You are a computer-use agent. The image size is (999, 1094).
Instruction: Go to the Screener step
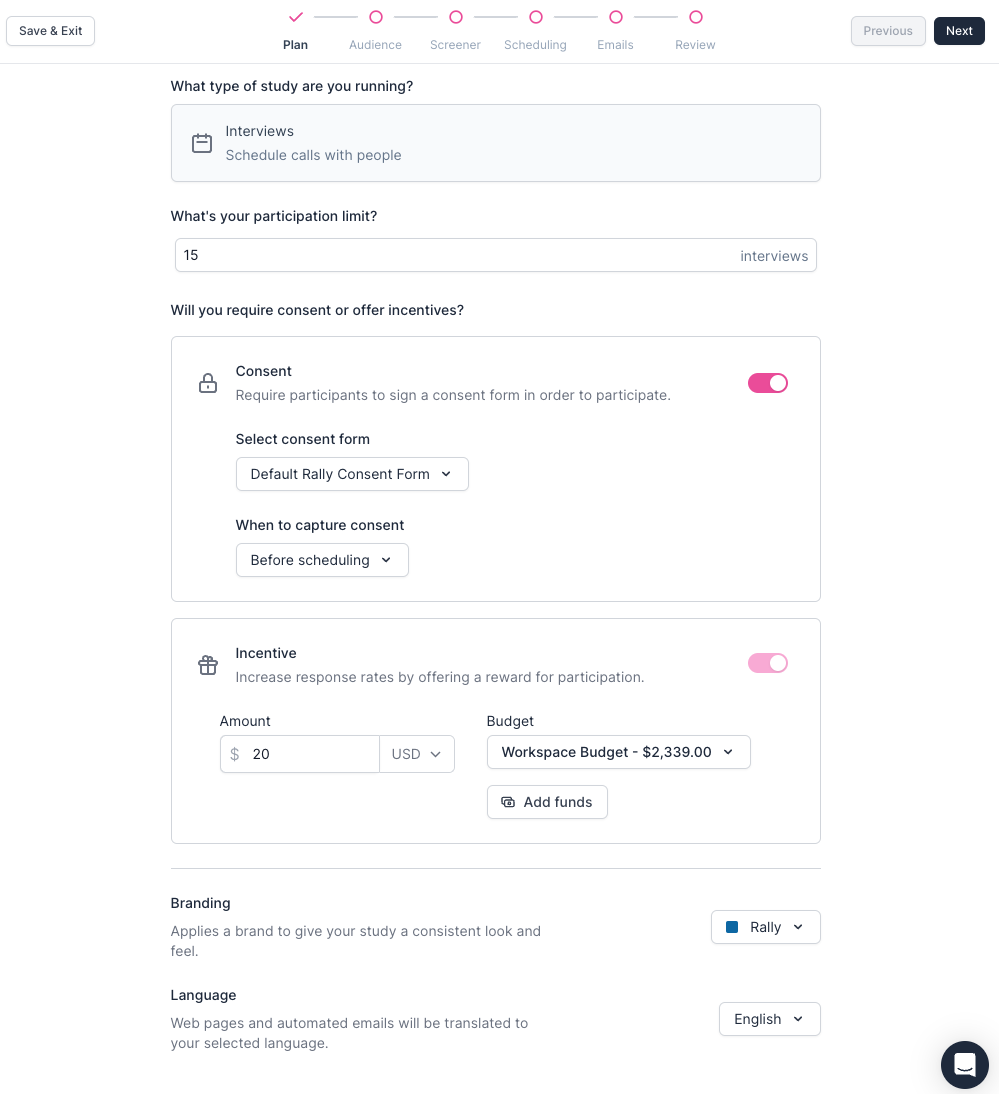tap(456, 17)
